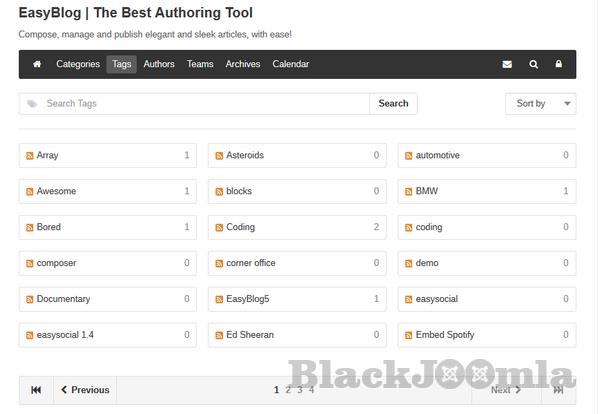Click the search magnifier icon in navbar
This screenshot has height=414, width=600.
[533, 64]
